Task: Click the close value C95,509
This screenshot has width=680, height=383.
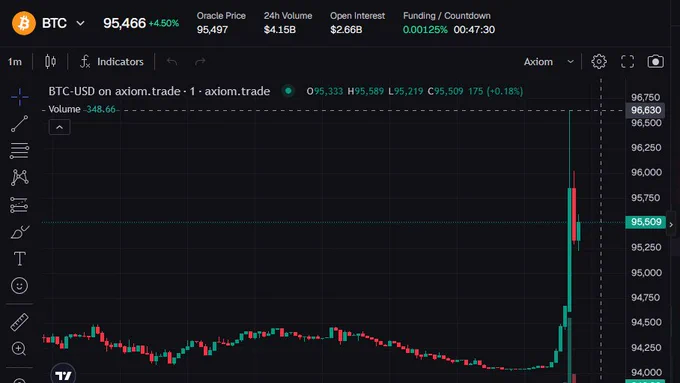Action: (x=445, y=92)
